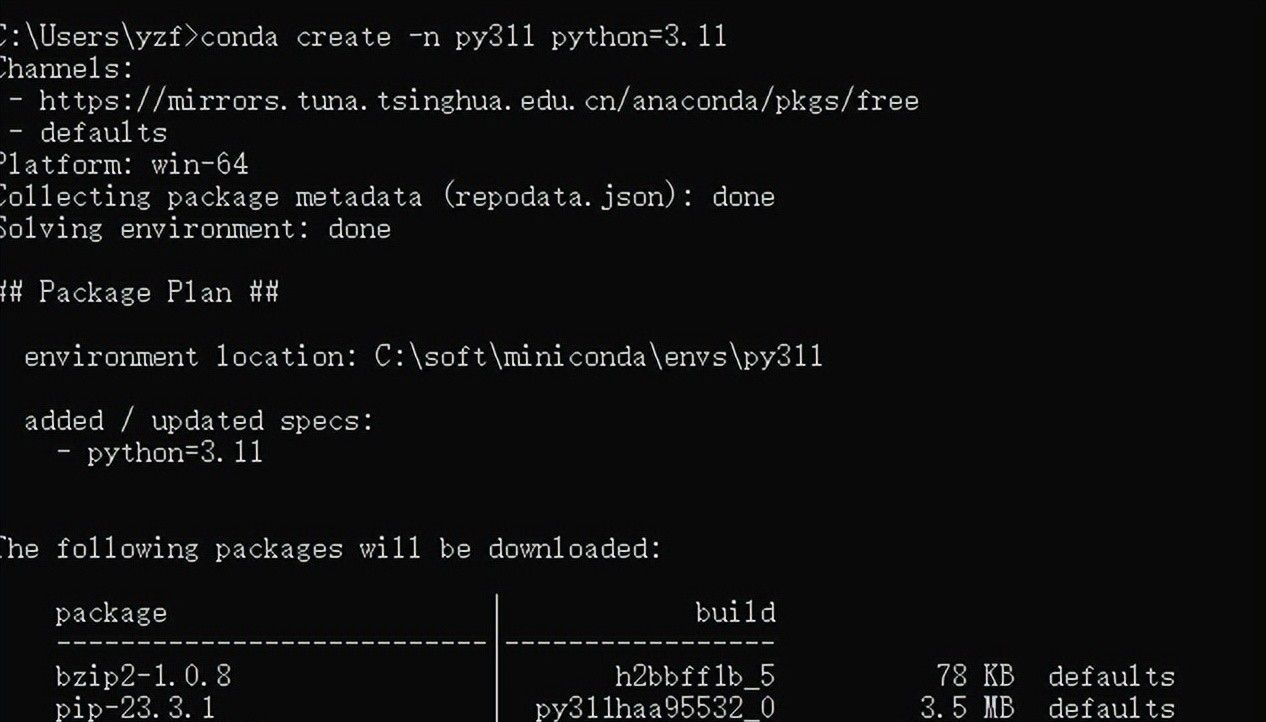The image size is (1266, 722).
Task: Click the conda create command text
Action: point(463,38)
